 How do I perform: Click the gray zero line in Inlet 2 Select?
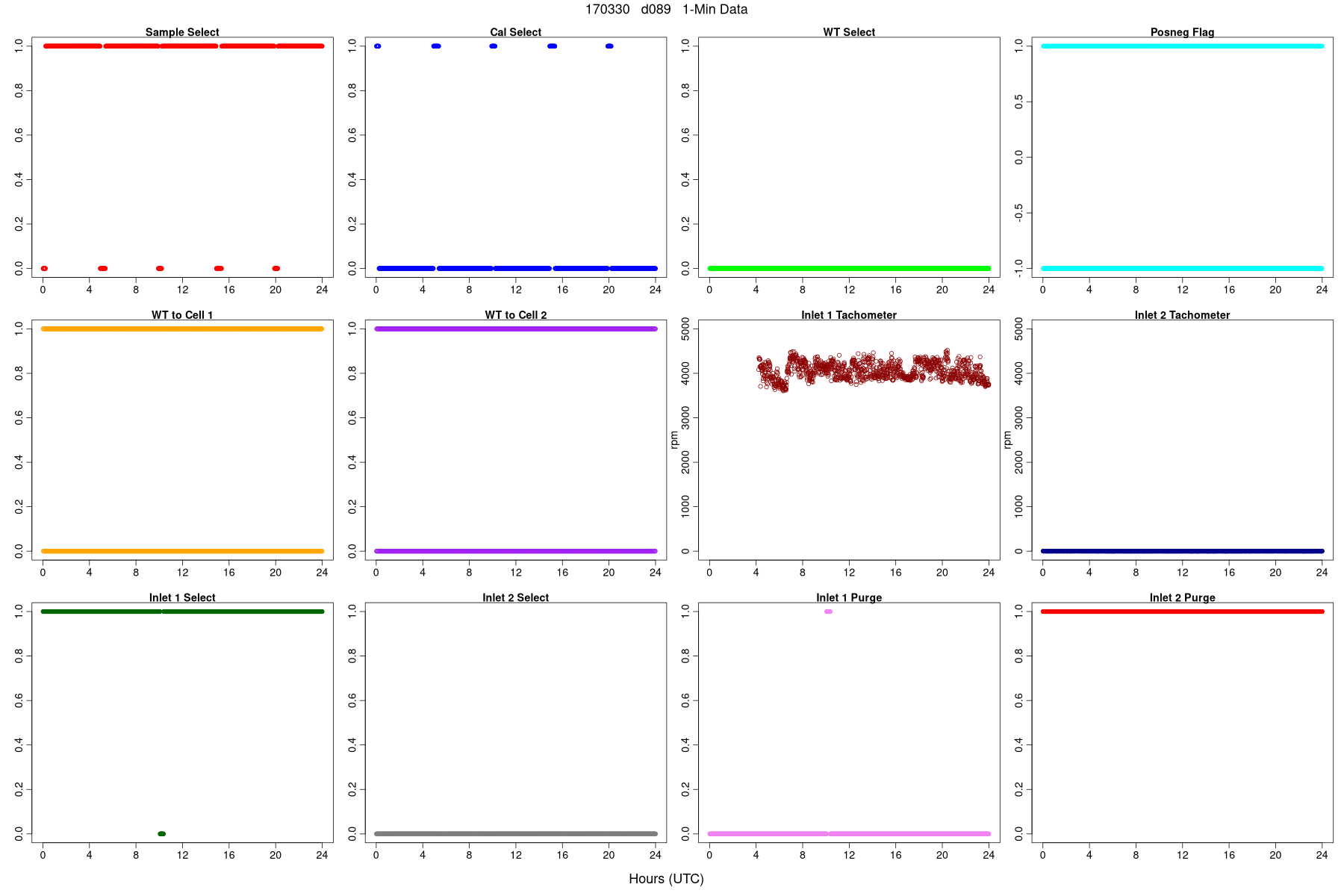click(x=516, y=833)
